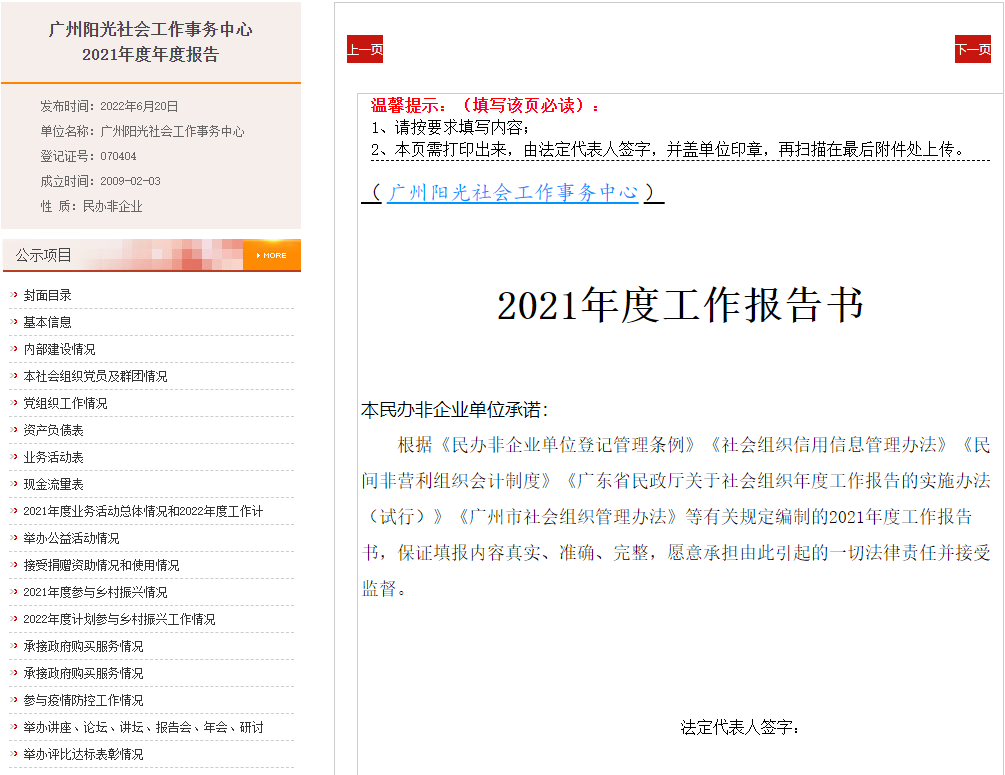
Task: Open 本社会组织党员及群团情况
Action: point(95,376)
